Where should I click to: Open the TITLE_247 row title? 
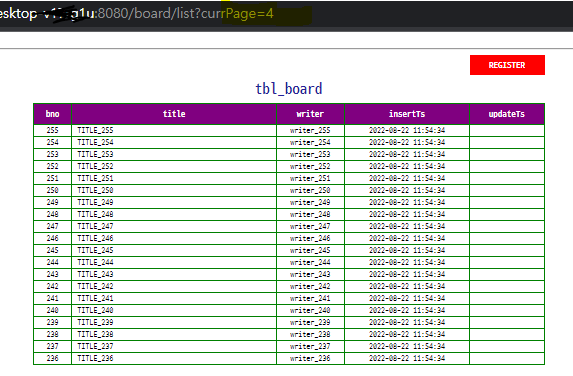[95, 226]
